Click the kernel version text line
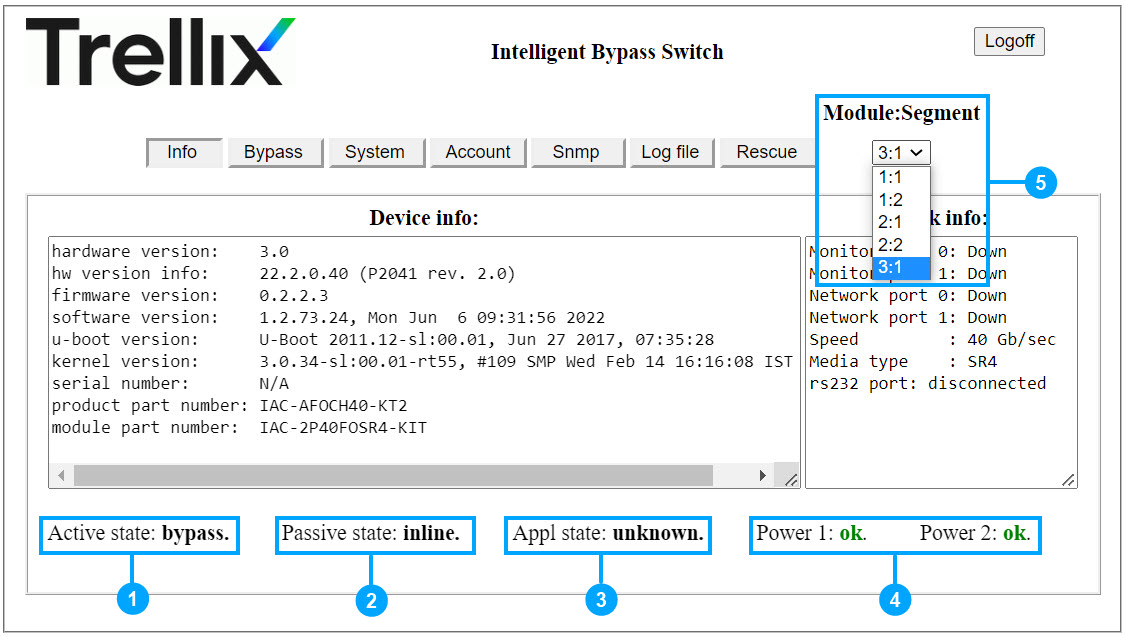 422,361
